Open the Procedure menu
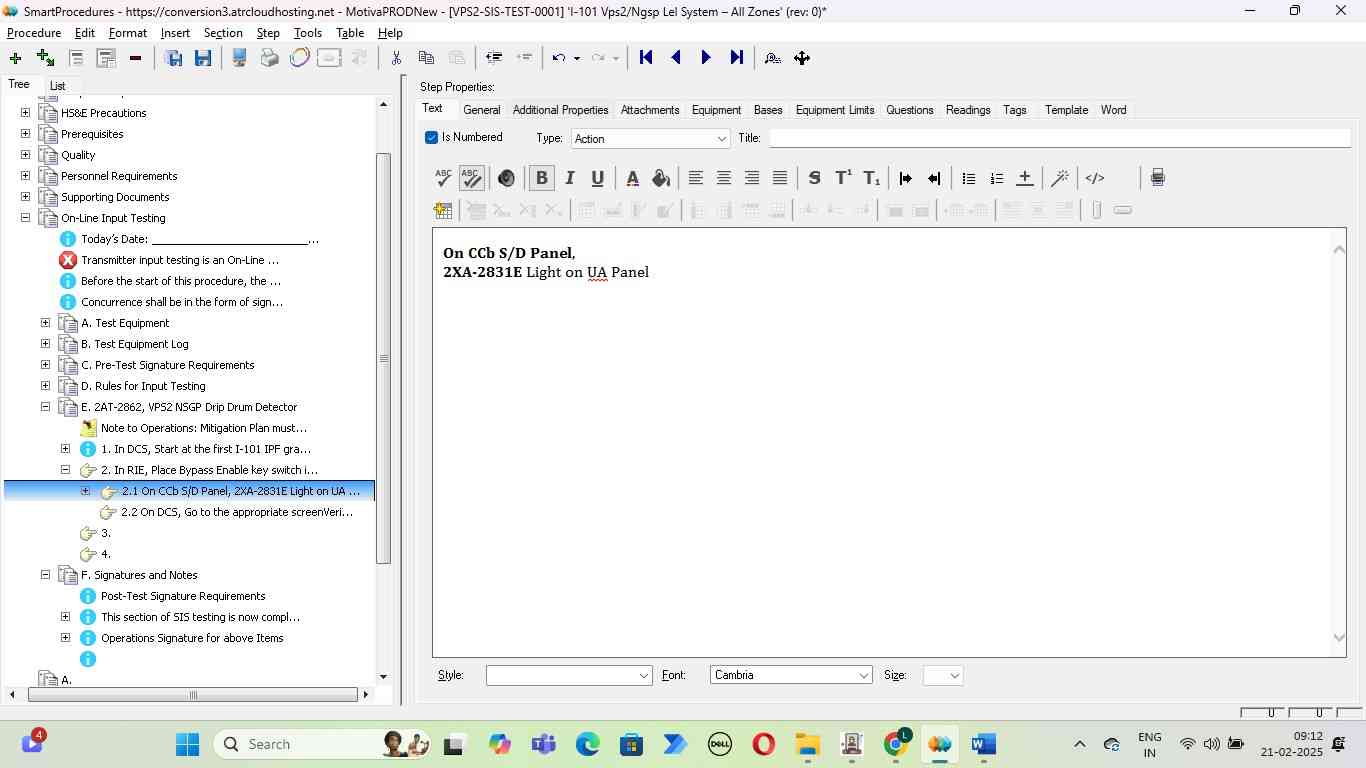Image resolution: width=1366 pixels, height=768 pixels. [x=34, y=33]
